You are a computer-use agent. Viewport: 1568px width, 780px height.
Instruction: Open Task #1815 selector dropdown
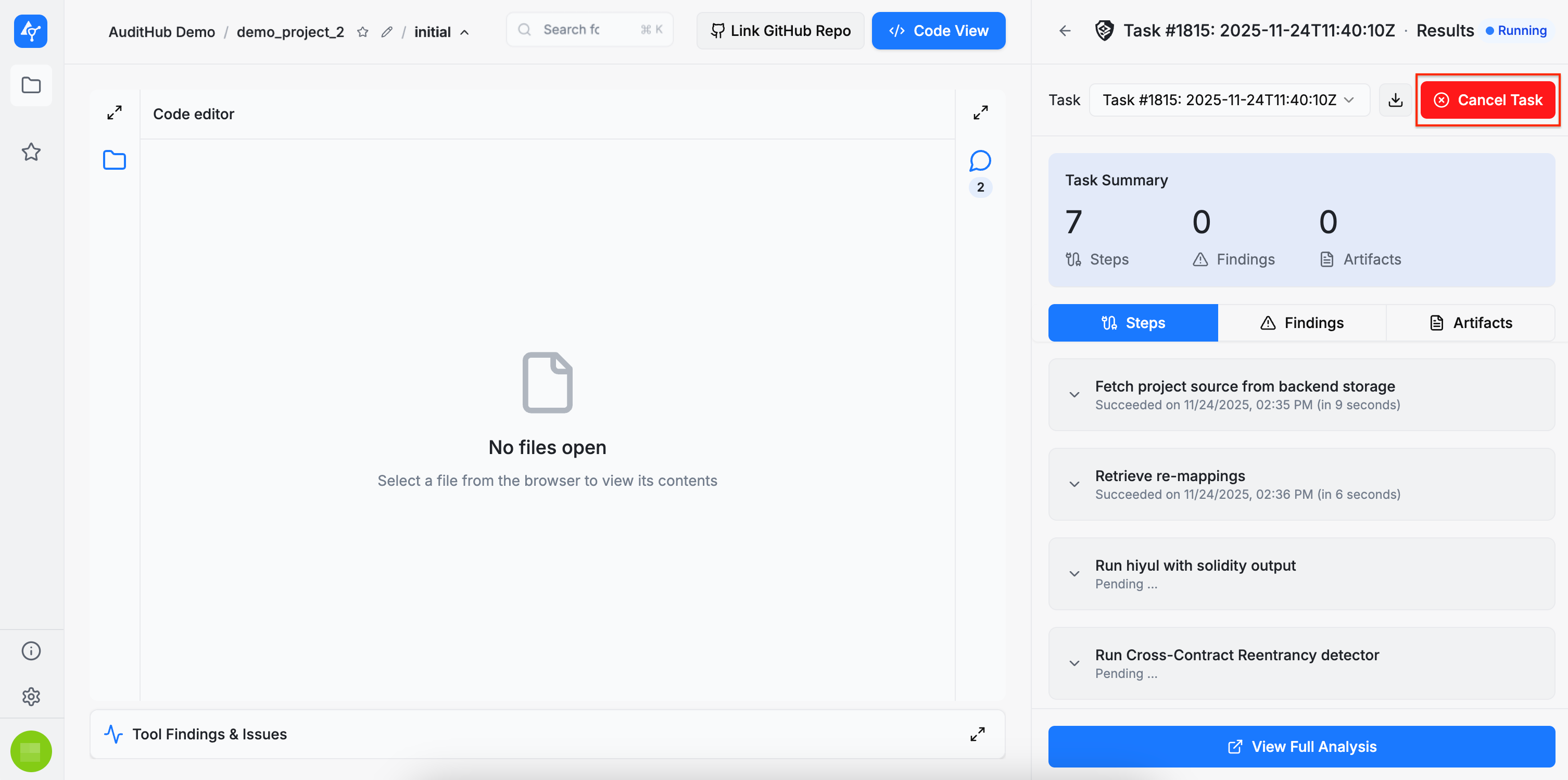tap(1229, 100)
